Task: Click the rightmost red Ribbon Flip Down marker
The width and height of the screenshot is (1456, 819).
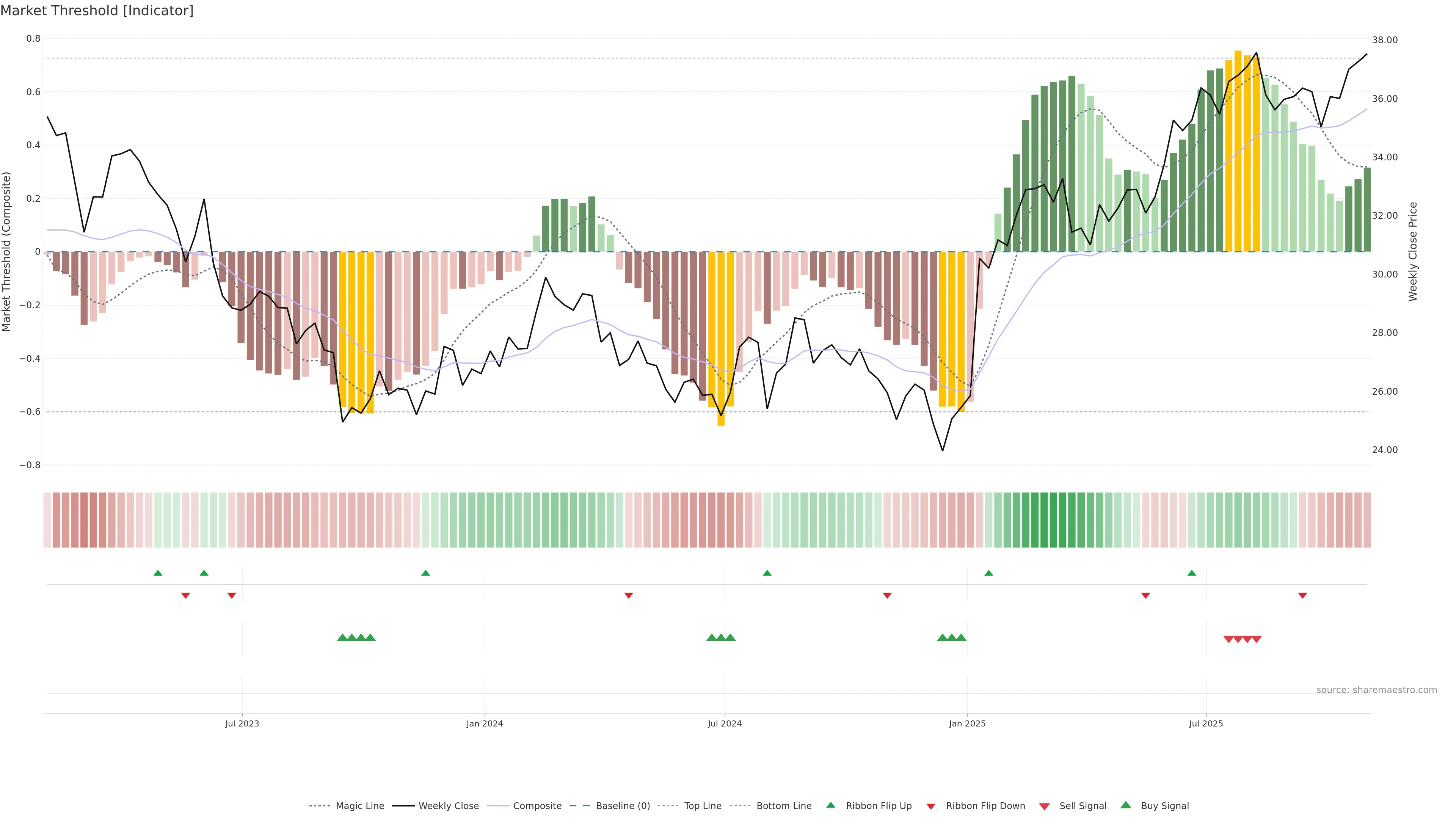Action: (x=1302, y=595)
